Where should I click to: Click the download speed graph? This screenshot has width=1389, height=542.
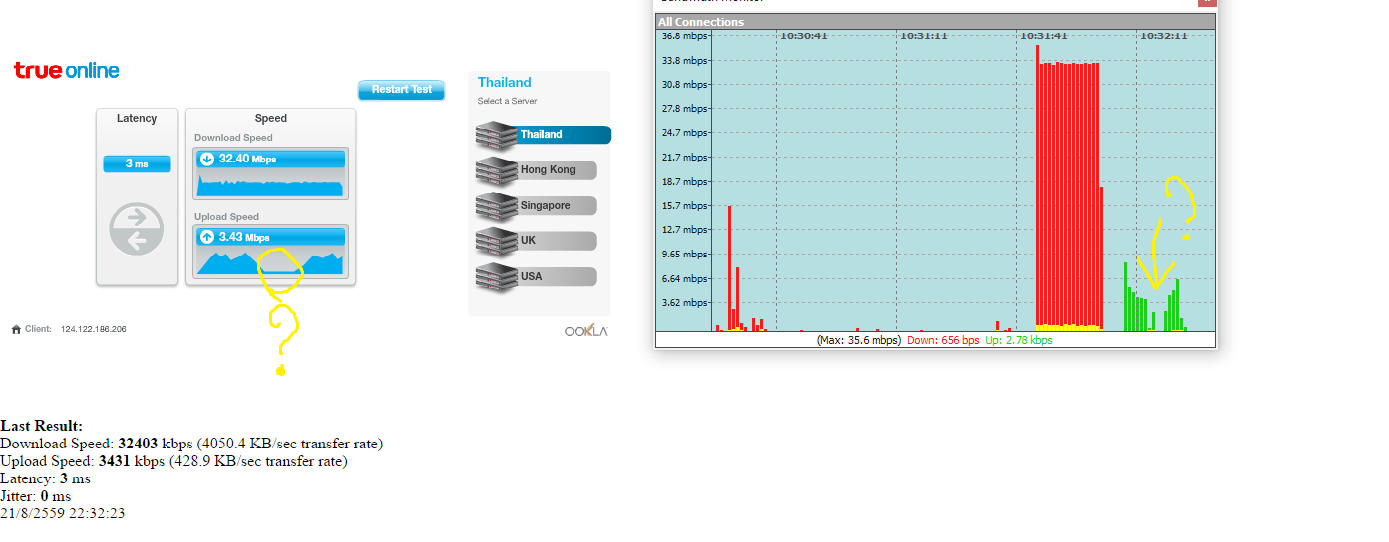coord(271,185)
